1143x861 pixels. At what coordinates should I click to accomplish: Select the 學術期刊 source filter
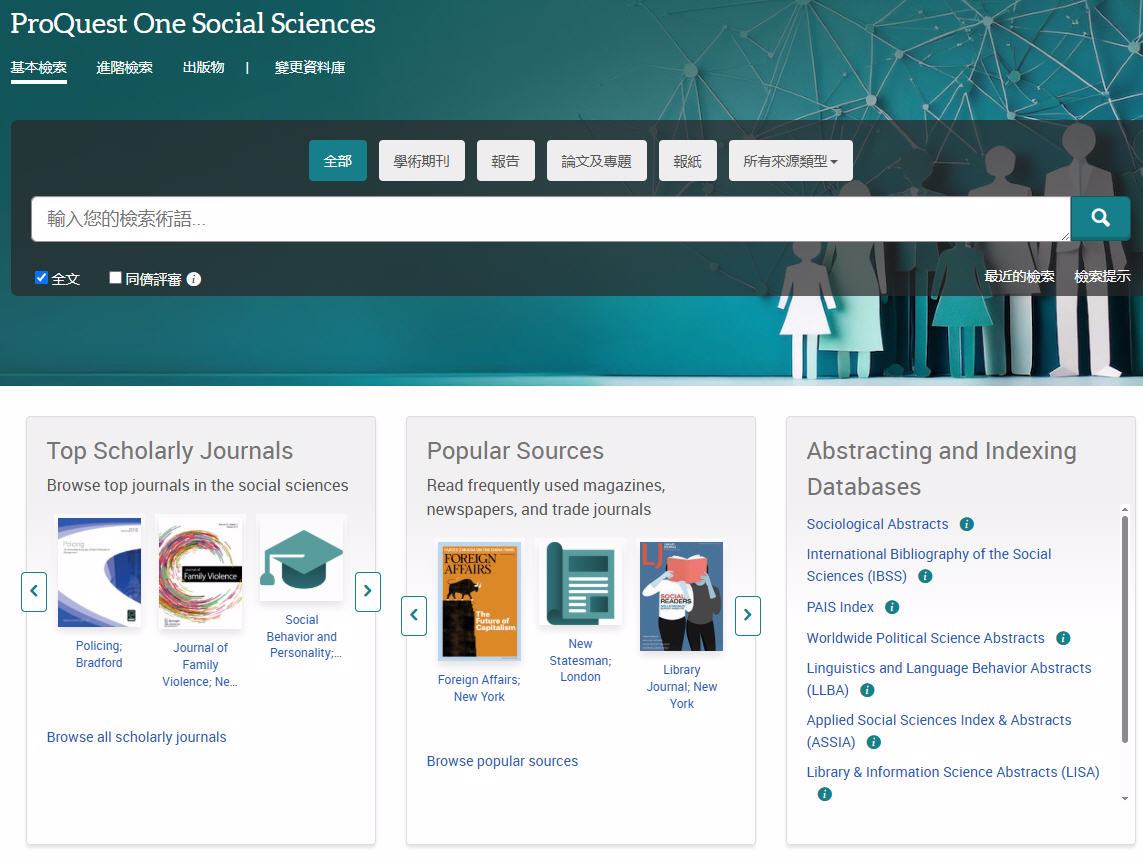click(421, 161)
